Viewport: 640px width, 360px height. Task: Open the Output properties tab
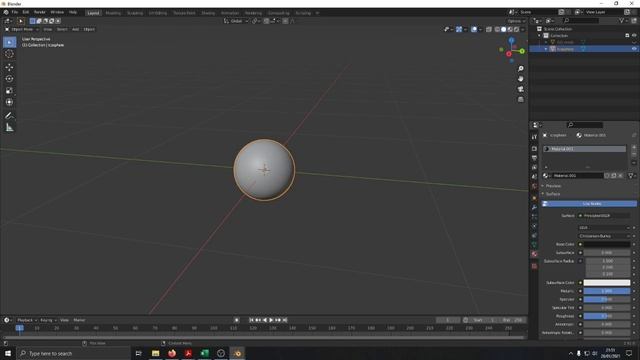click(534, 158)
